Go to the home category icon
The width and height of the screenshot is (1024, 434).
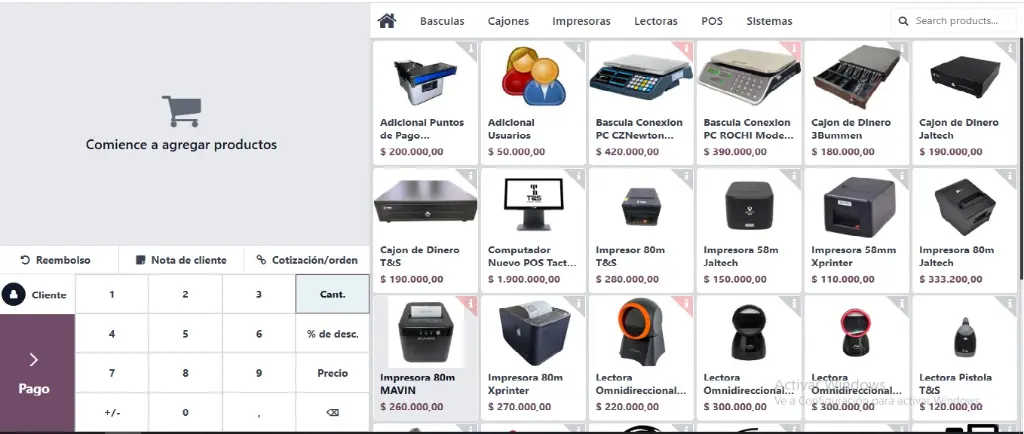387,21
